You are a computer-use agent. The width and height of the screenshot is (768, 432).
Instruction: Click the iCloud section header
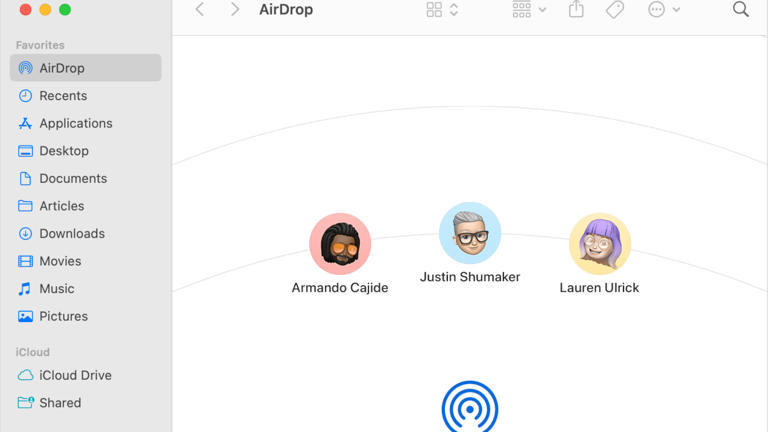(33, 352)
